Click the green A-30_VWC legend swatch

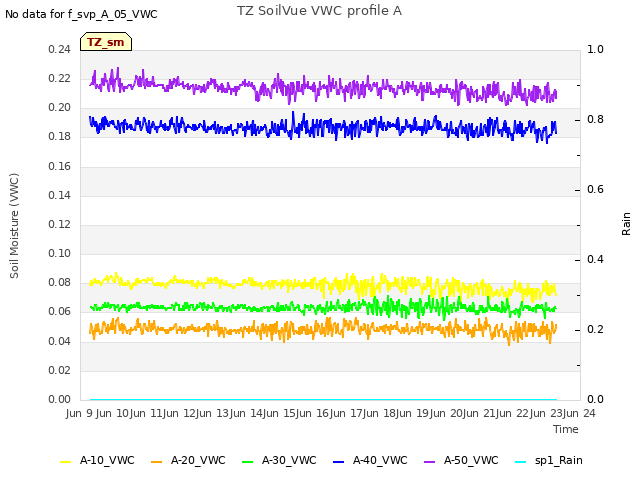pos(247,462)
